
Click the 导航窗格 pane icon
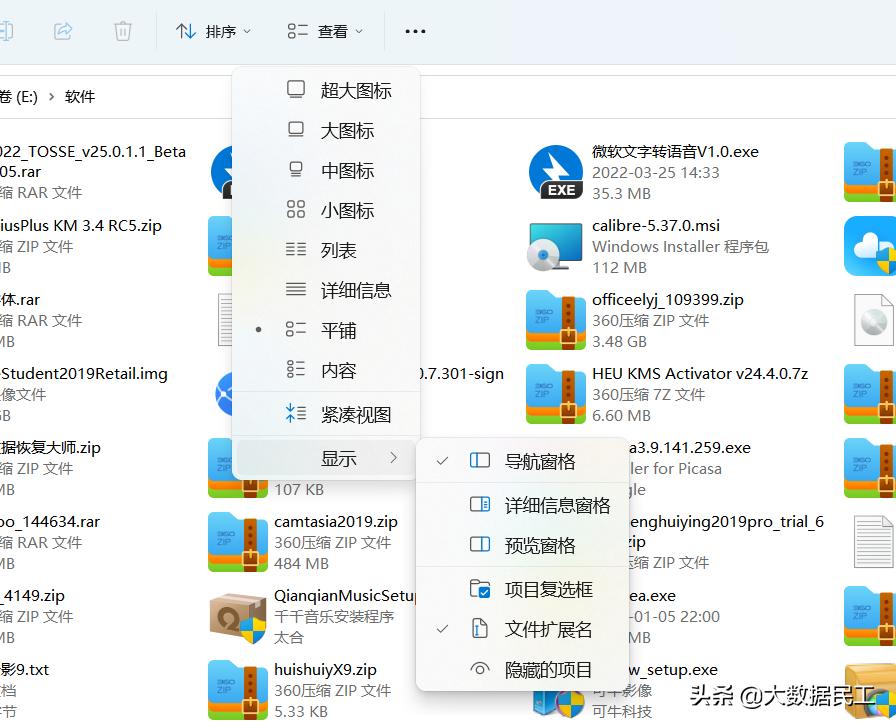479,460
